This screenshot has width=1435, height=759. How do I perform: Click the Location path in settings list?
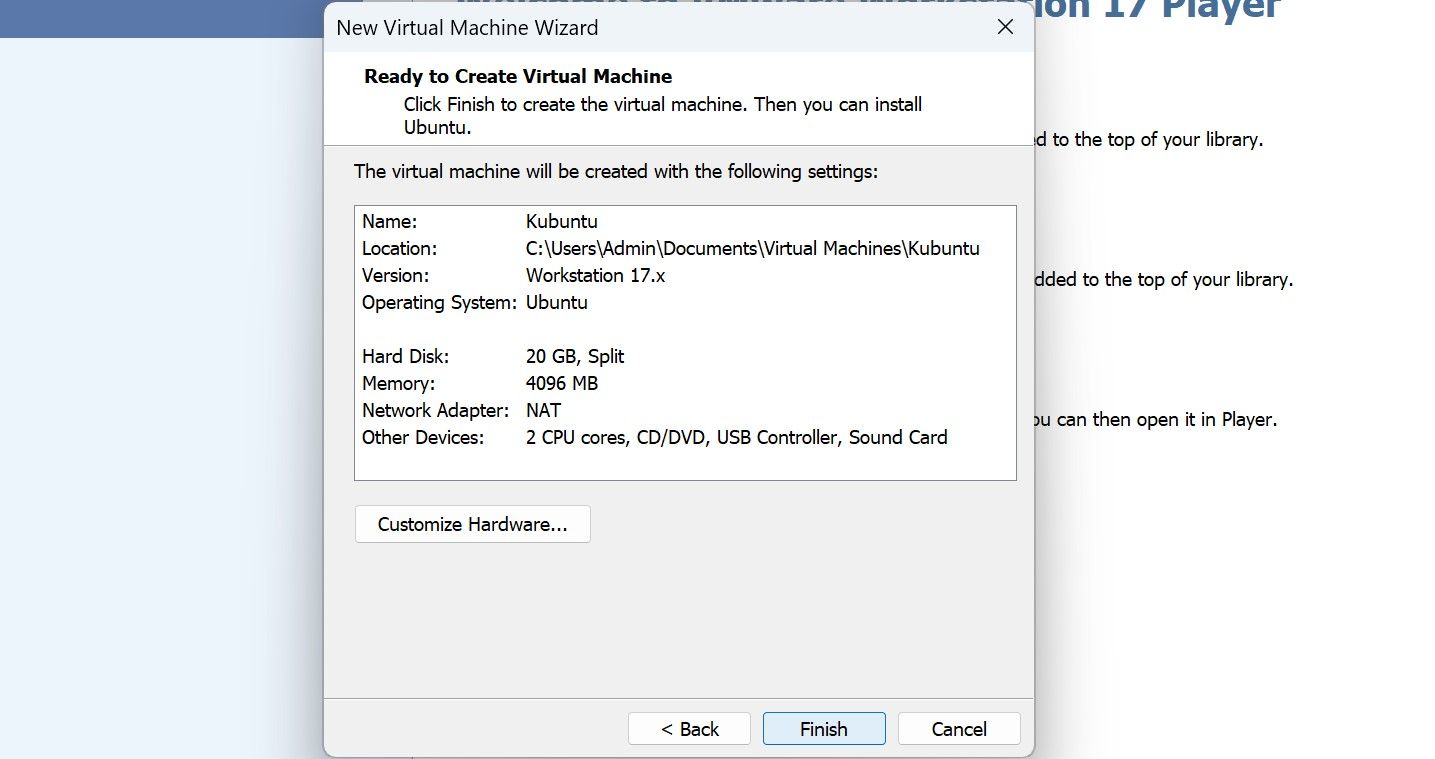752,248
